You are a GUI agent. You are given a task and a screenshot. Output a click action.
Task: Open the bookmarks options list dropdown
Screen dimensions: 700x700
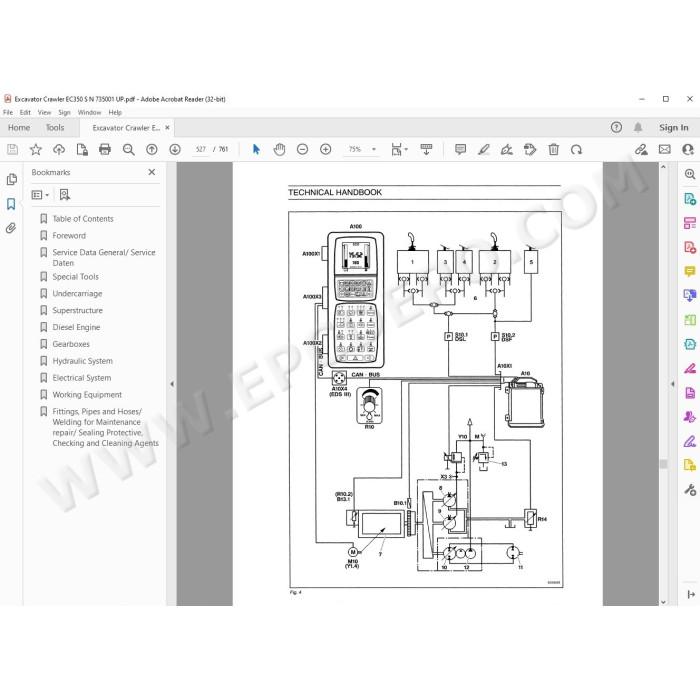(x=40, y=195)
